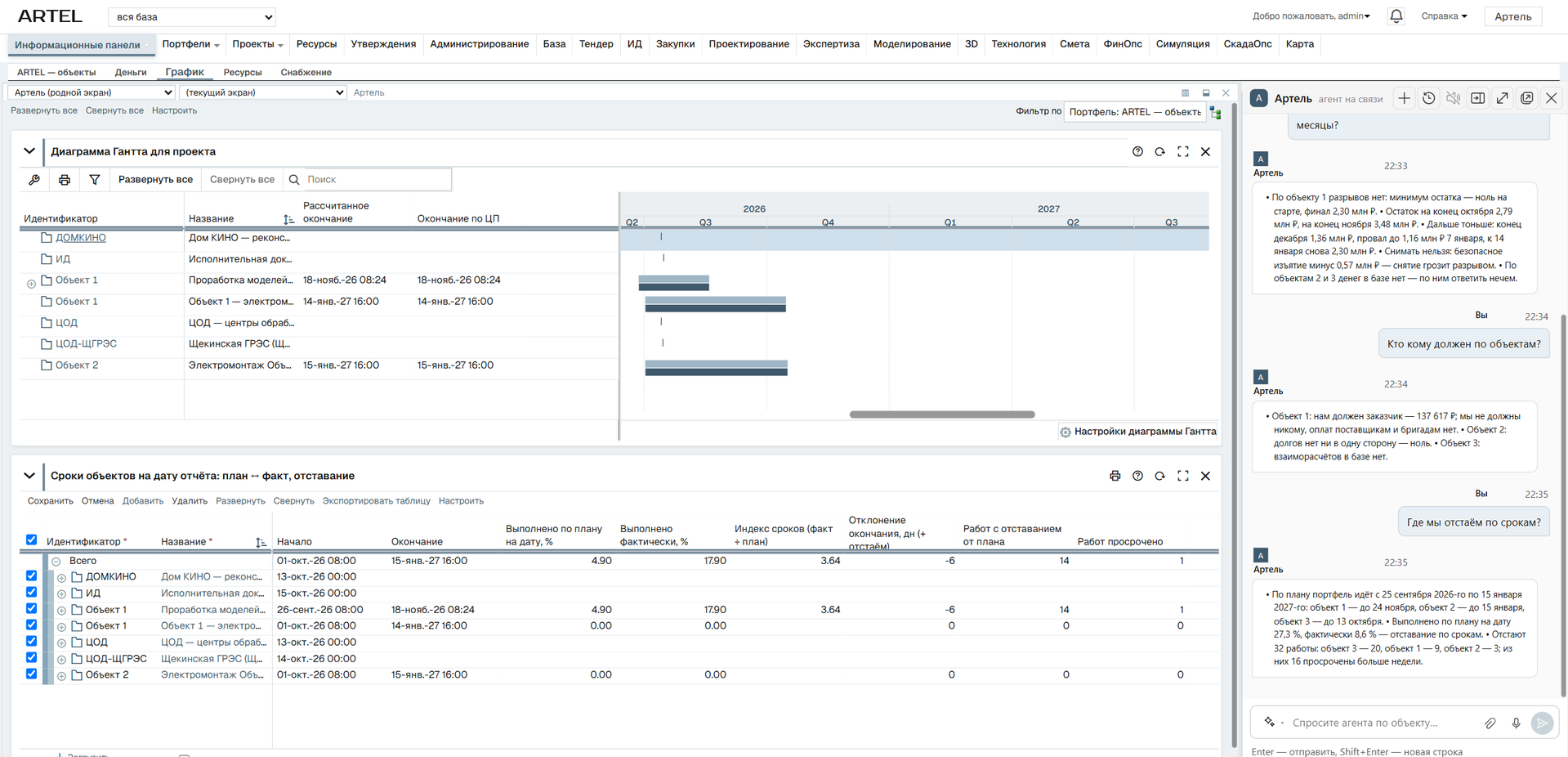Collapse the 'Всего' tree row
This screenshot has width=1568, height=757.
click(56, 562)
